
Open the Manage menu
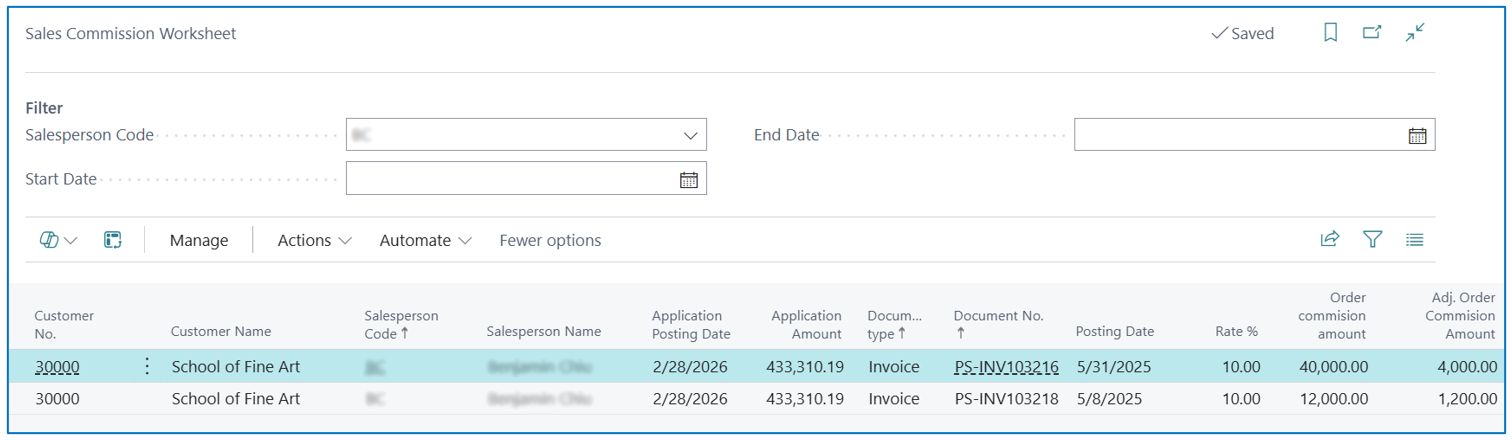pos(199,240)
